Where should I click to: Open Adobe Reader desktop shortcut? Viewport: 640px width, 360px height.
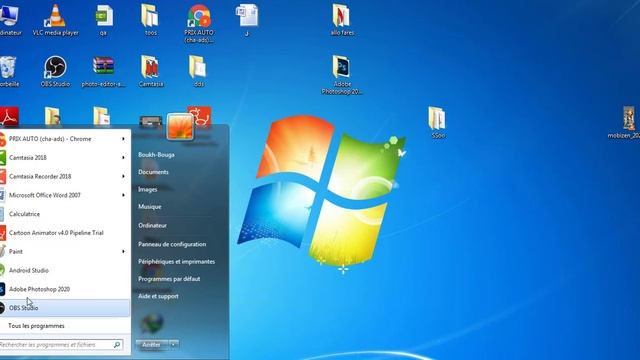click(x=9, y=117)
